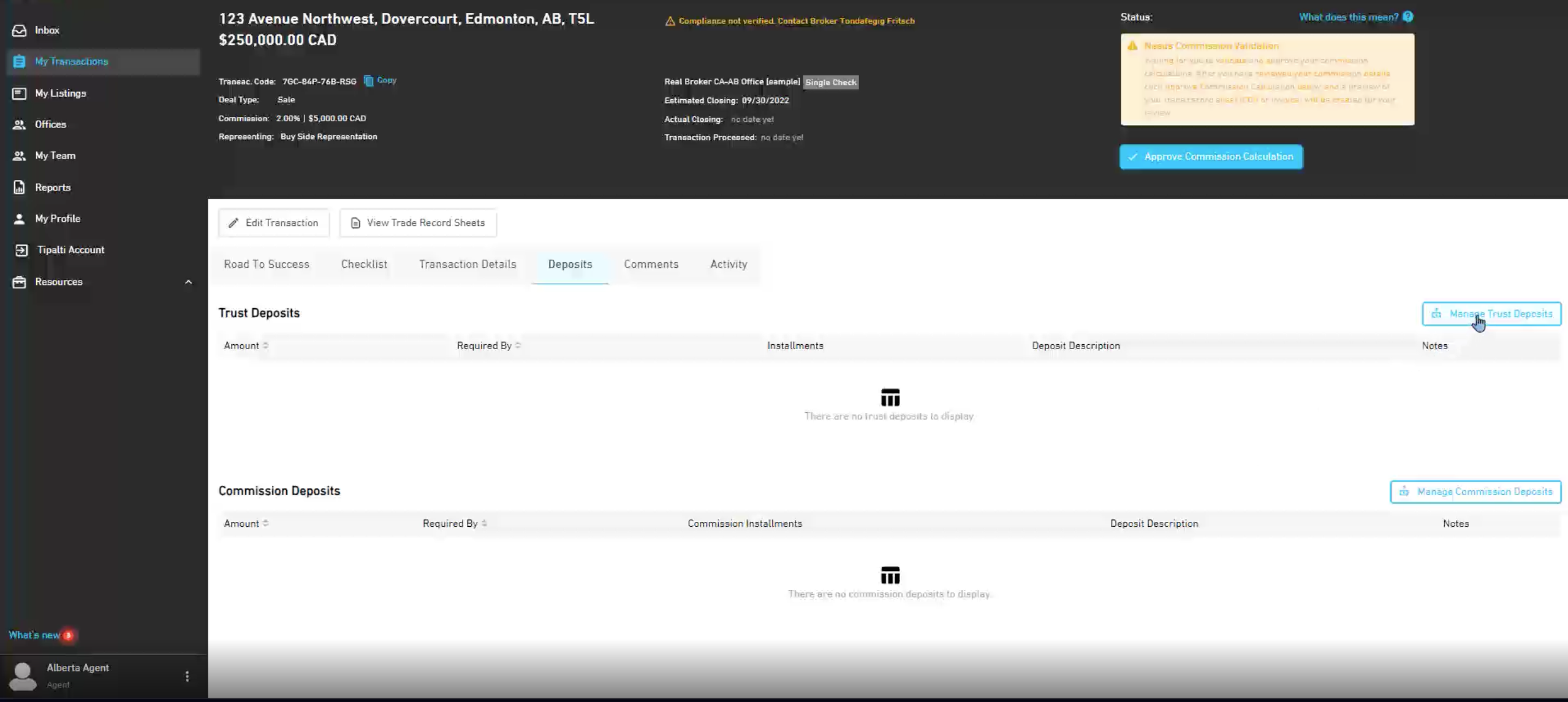
Task: Click the Nexus Commission Validation notice
Action: pyautogui.click(x=1267, y=80)
